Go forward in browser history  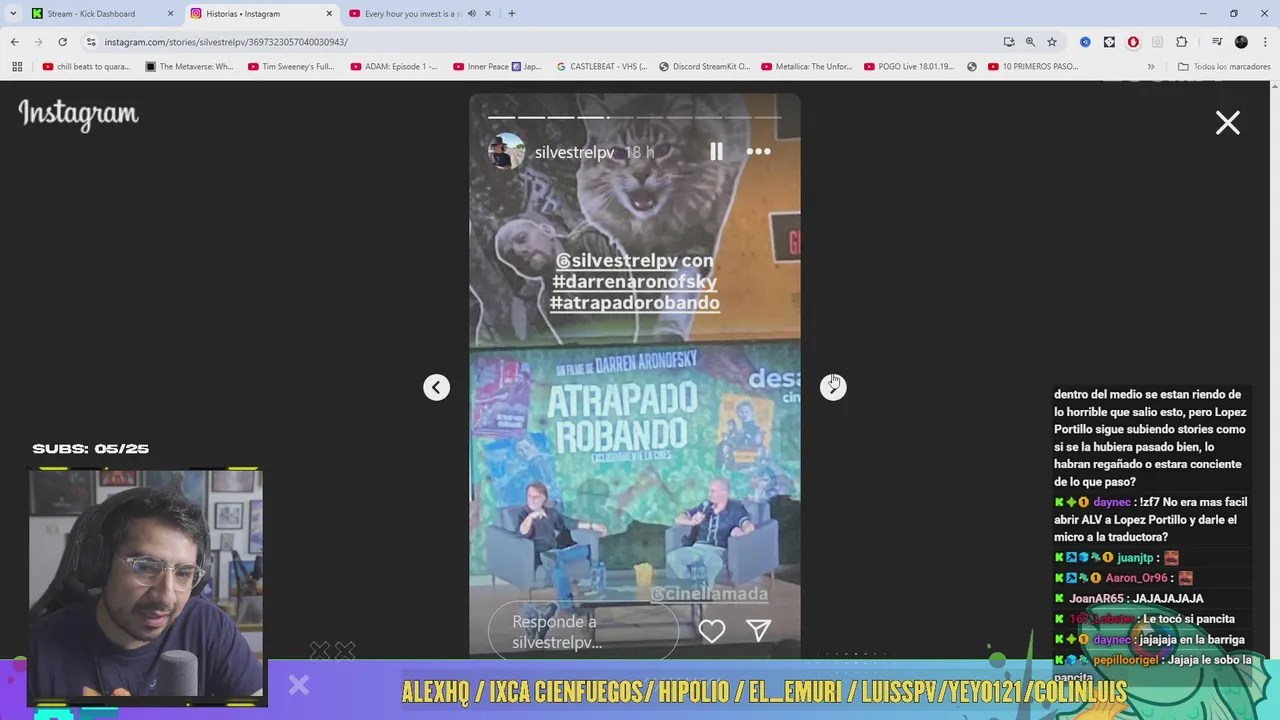tap(39, 42)
